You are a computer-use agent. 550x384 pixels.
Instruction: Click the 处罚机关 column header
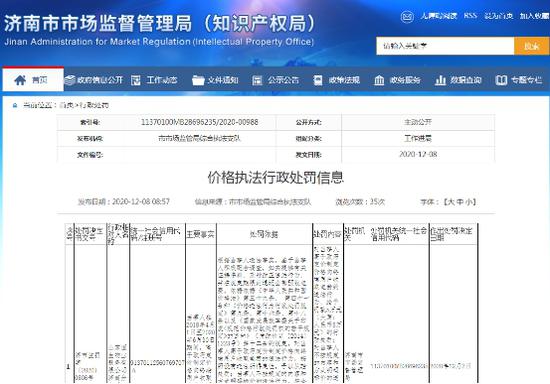click(x=355, y=234)
